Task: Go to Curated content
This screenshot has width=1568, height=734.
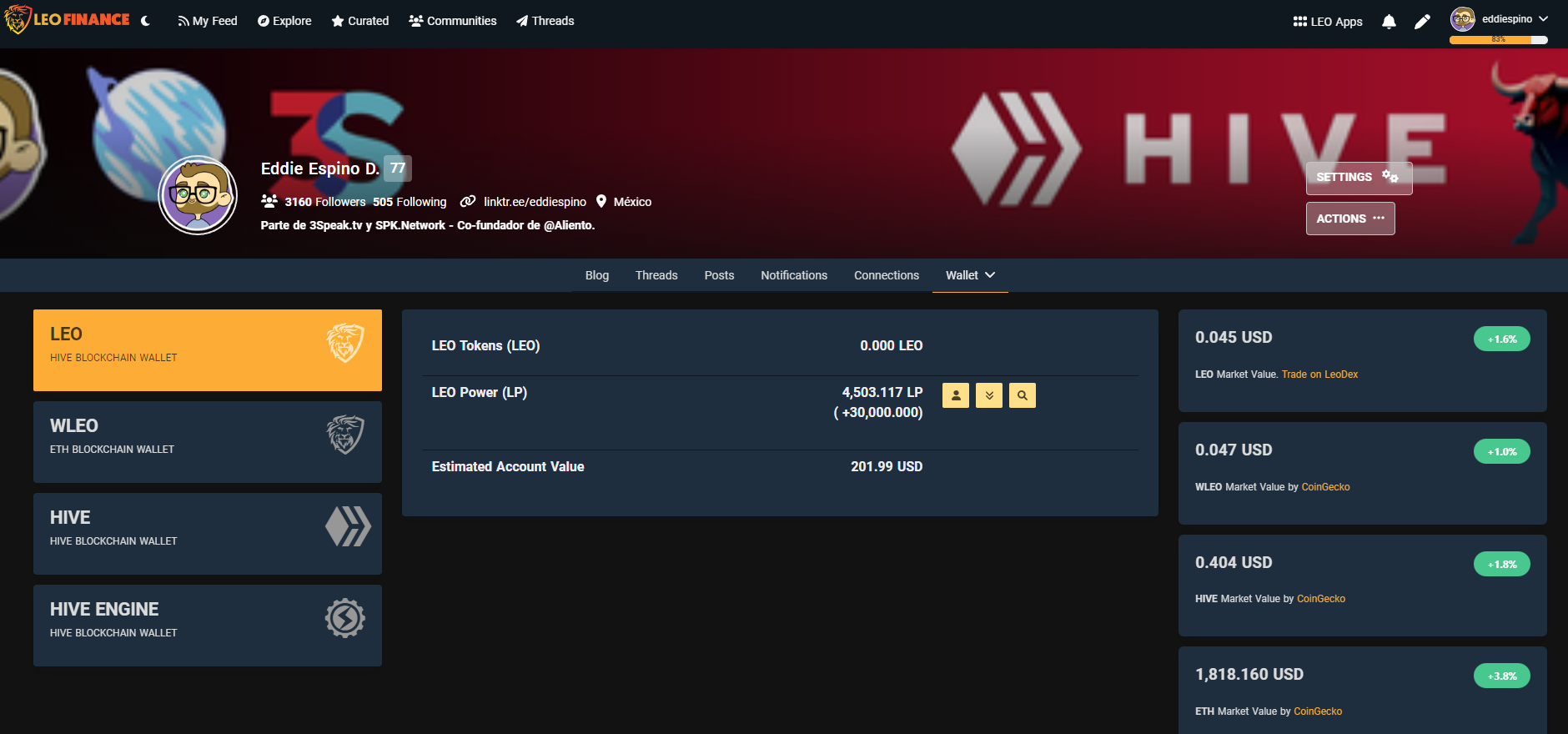Action: click(360, 21)
